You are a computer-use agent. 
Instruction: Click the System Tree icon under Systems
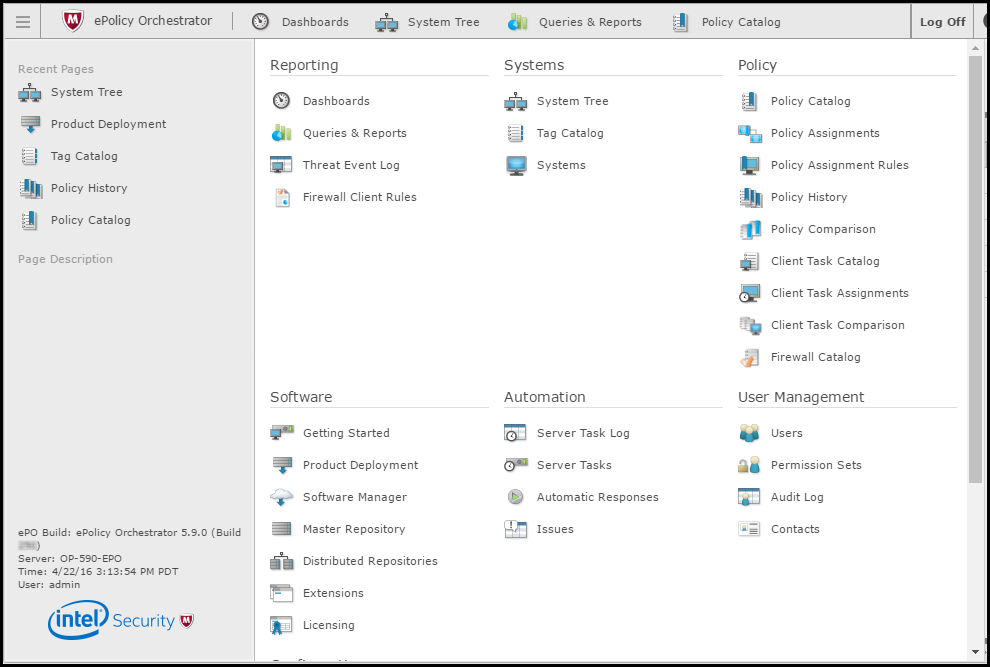pos(515,101)
